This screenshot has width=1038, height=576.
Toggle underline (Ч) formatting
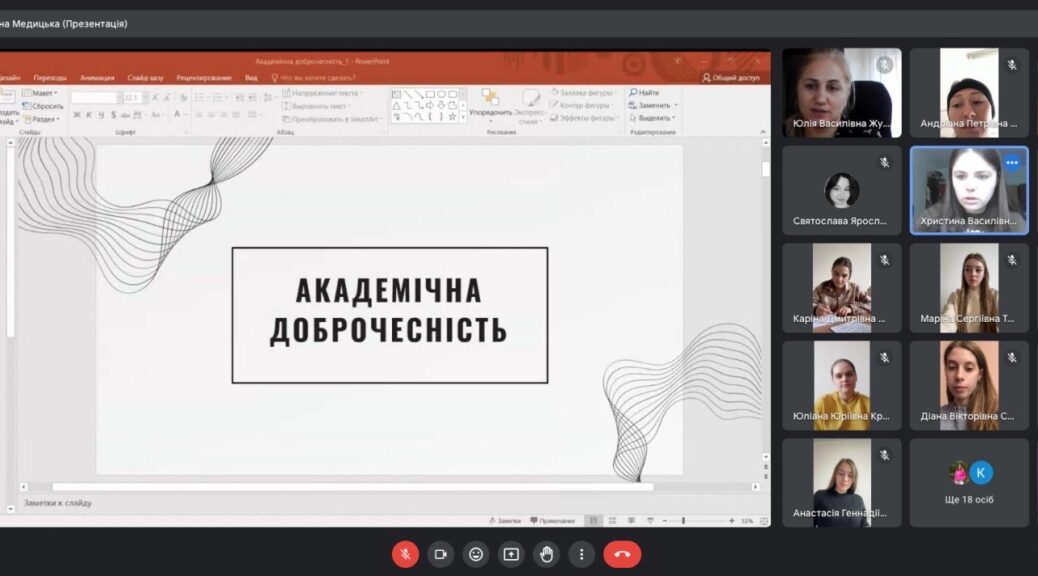(x=101, y=115)
